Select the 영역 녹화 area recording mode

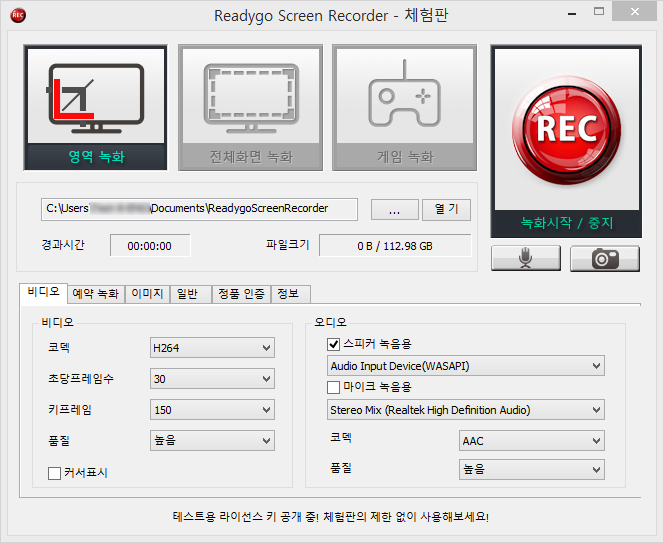tap(96, 108)
